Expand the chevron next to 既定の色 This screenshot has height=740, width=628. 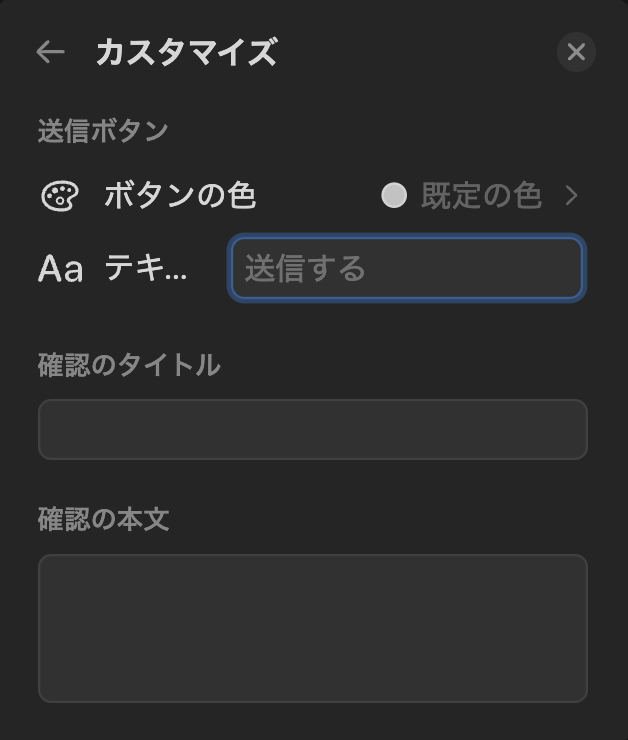tap(572, 196)
